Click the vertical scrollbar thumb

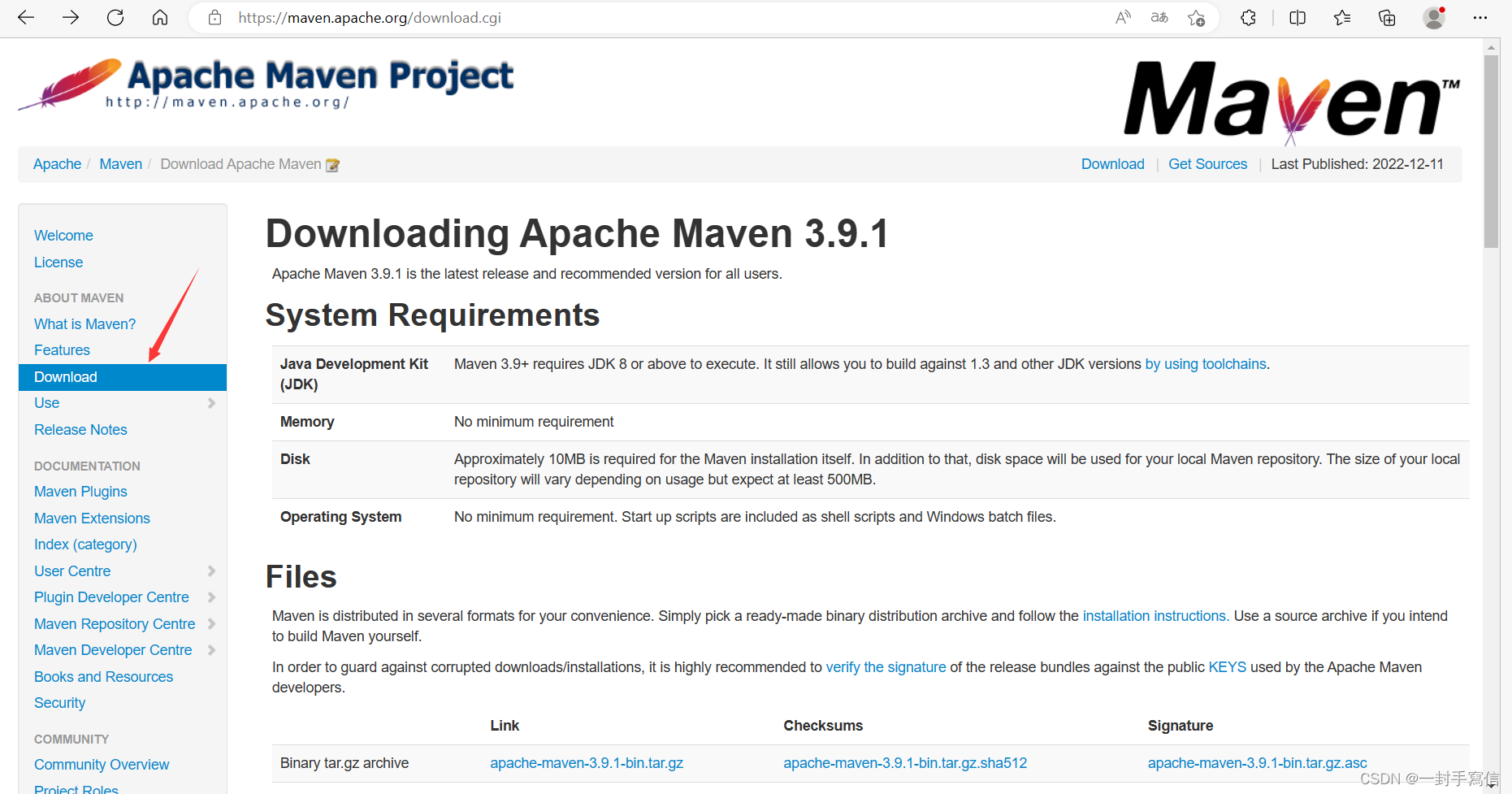click(1491, 151)
